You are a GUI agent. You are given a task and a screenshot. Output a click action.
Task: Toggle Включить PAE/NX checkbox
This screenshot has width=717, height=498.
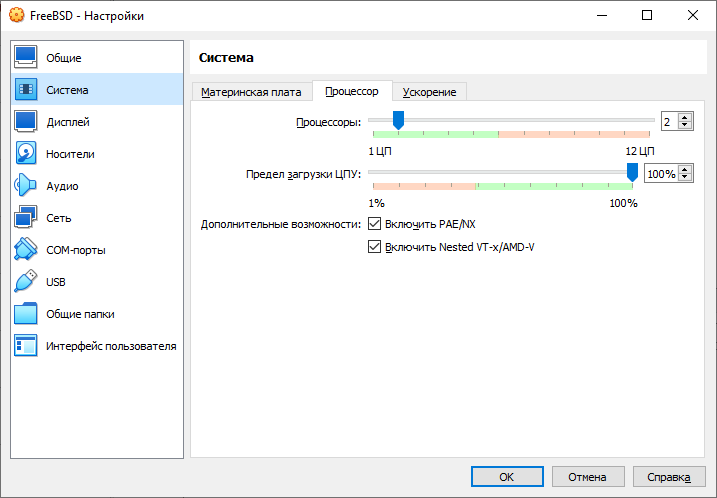pos(375,224)
